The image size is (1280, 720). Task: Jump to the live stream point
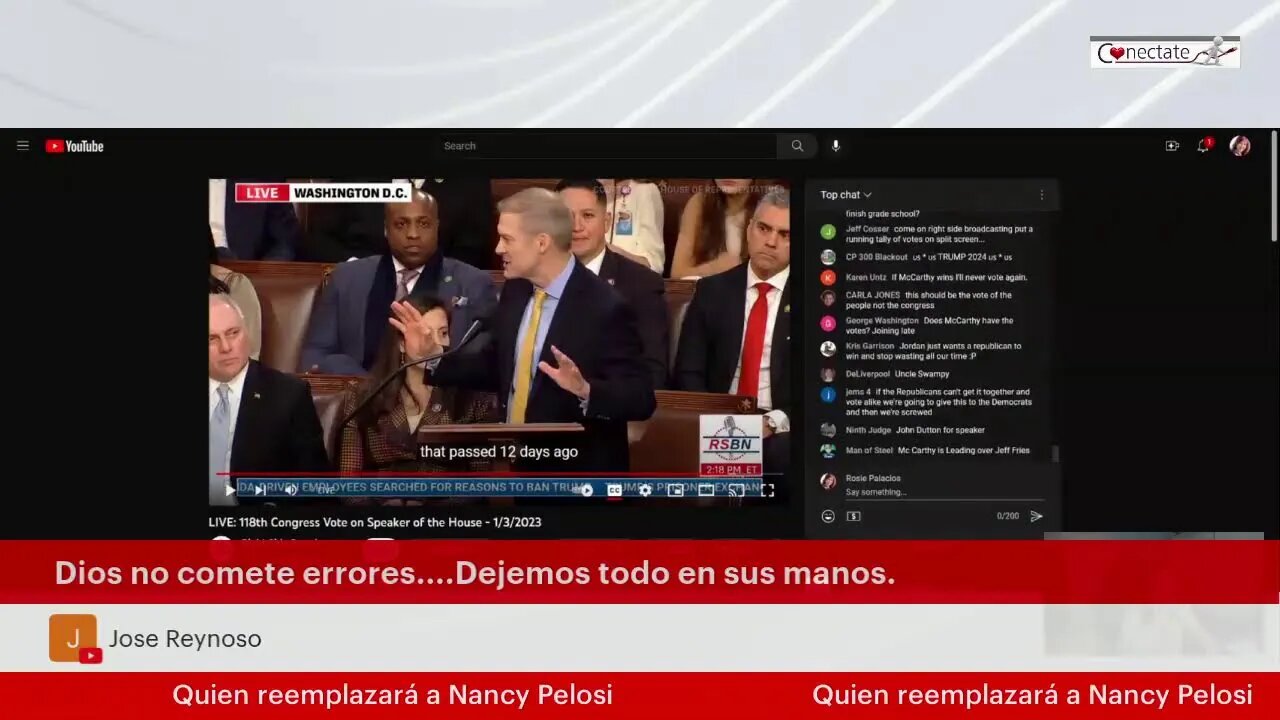tap(326, 490)
